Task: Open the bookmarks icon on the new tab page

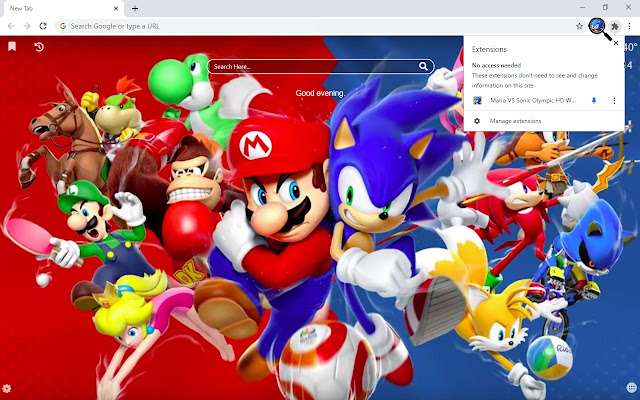Action: (12, 47)
